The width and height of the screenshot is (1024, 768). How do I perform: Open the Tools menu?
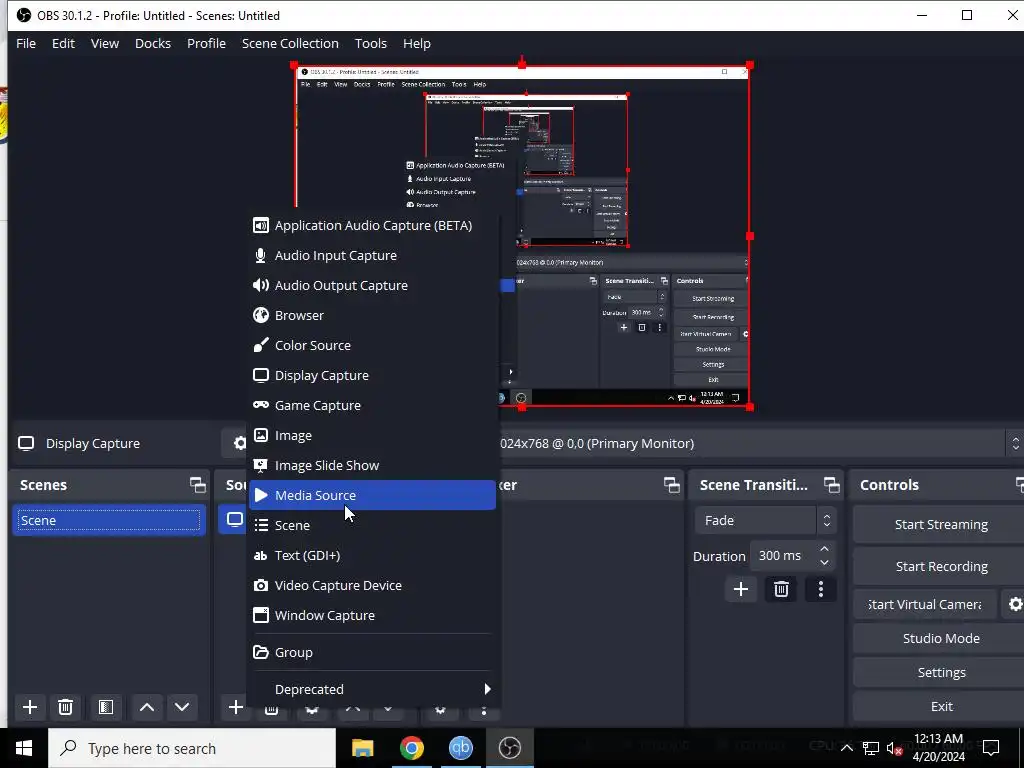coord(371,43)
